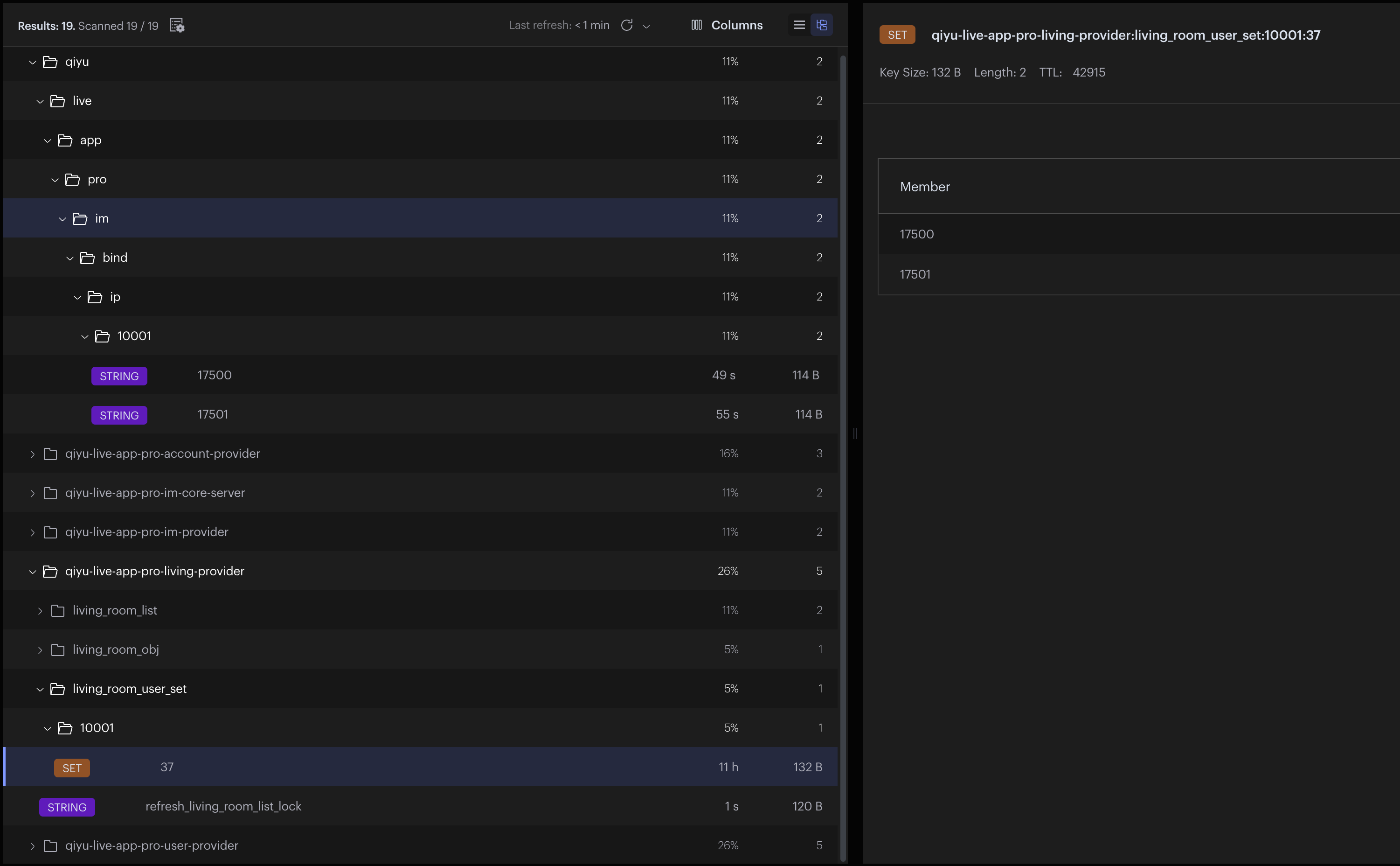Switch to tree view mode
Image resolution: width=1400 pixels, height=866 pixels.
[821, 25]
